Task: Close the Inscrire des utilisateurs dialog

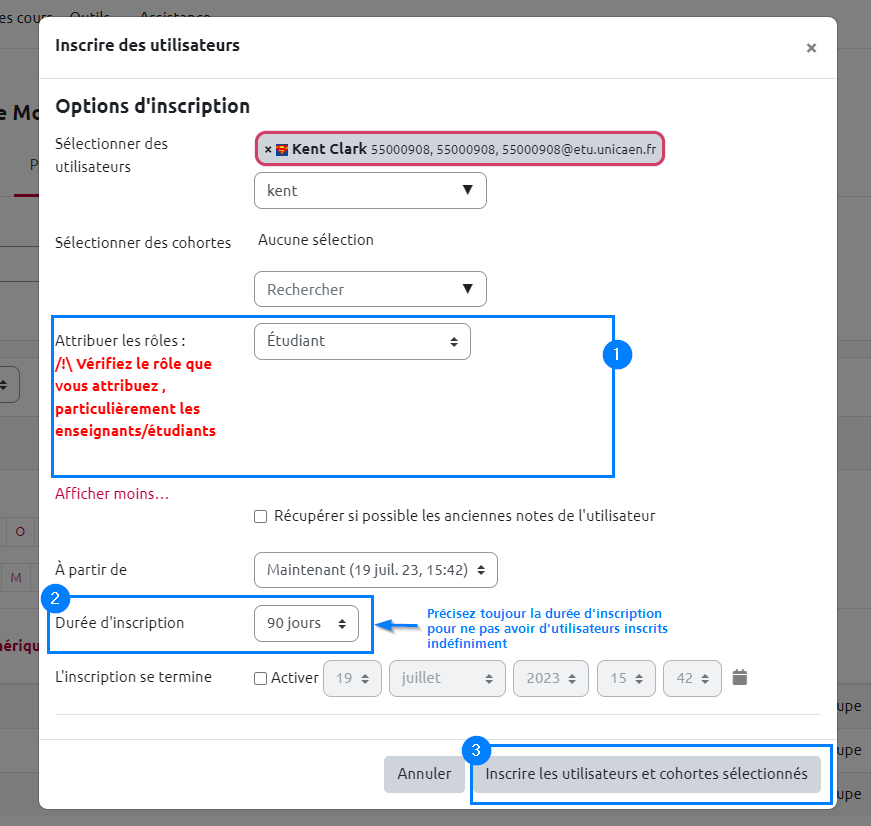Action: 811,48
